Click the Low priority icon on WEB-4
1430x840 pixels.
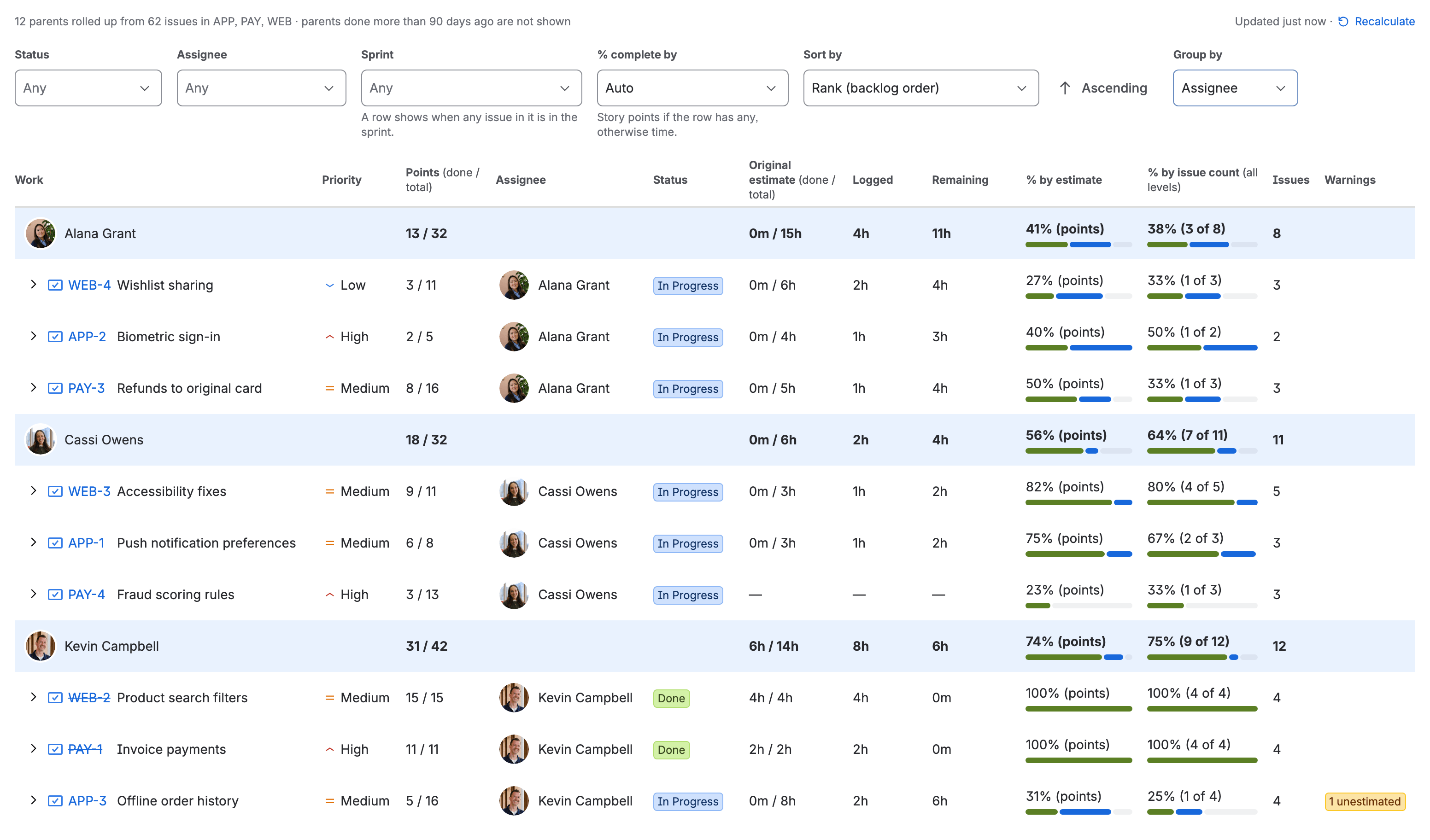coord(330,285)
